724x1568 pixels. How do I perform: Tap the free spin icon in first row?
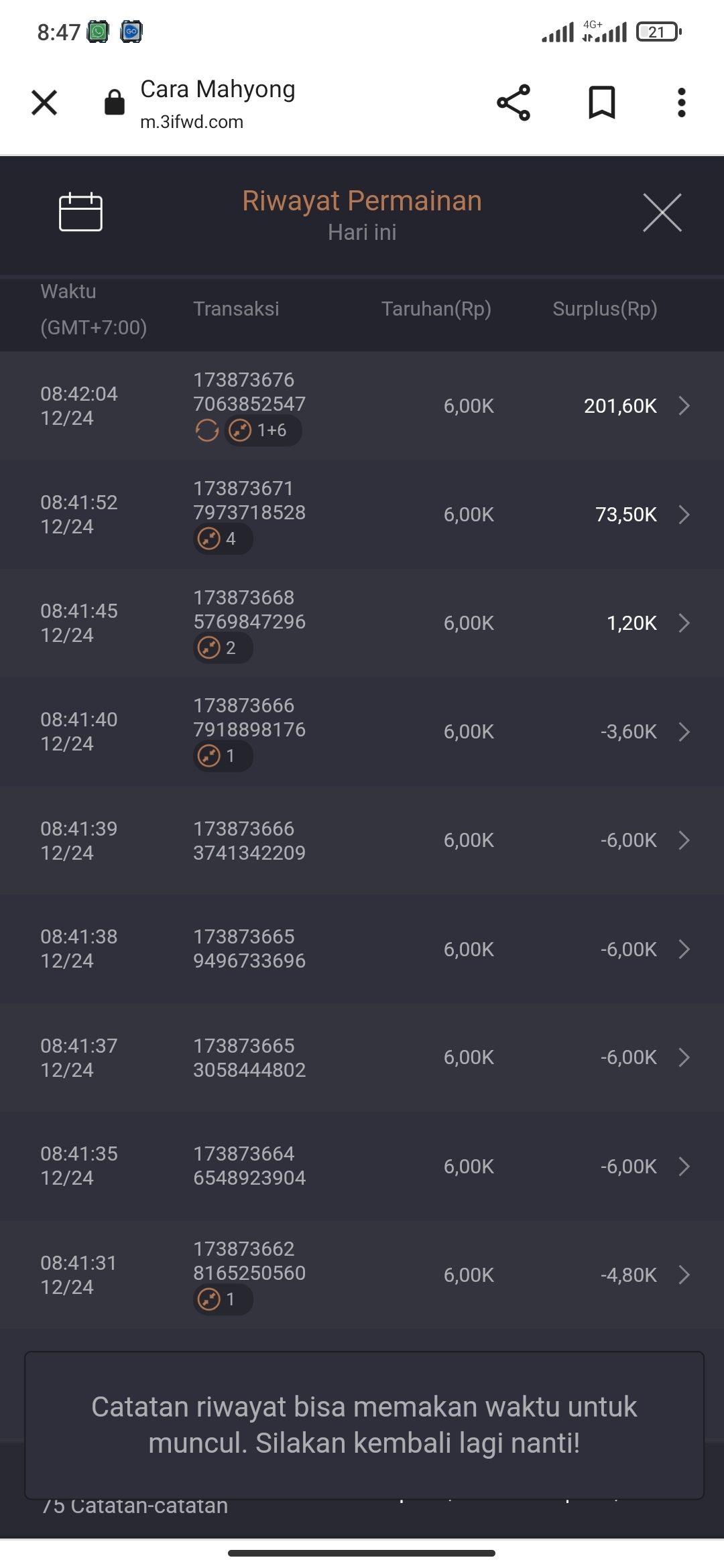207,430
